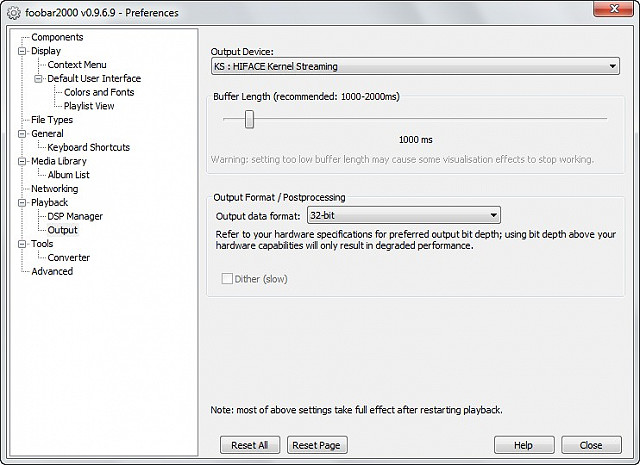
Task: Collapse the Playback tree branch
Action: pyautogui.click(x=22, y=202)
